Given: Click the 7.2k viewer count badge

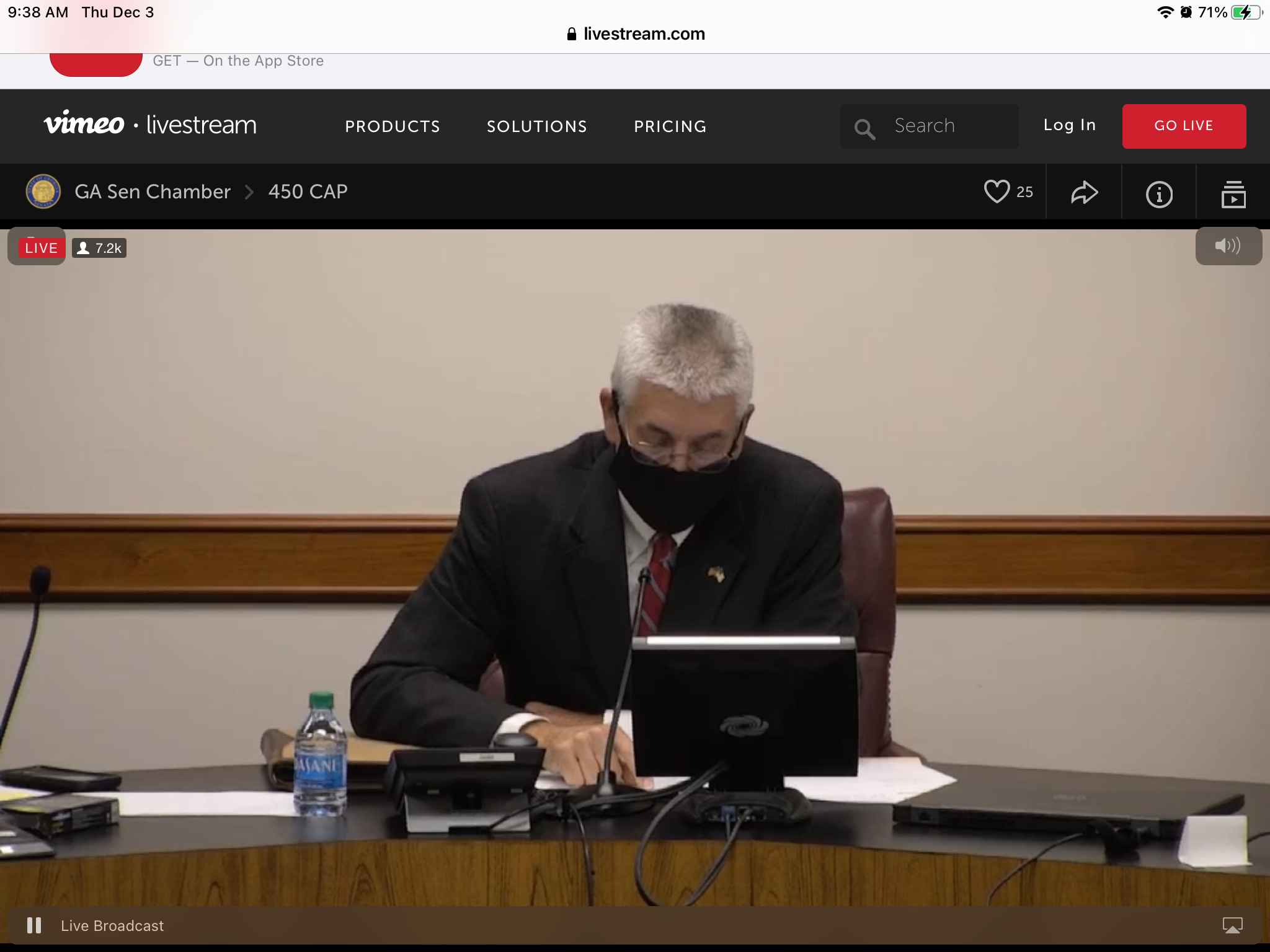Looking at the screenshot, I should 99,248.
